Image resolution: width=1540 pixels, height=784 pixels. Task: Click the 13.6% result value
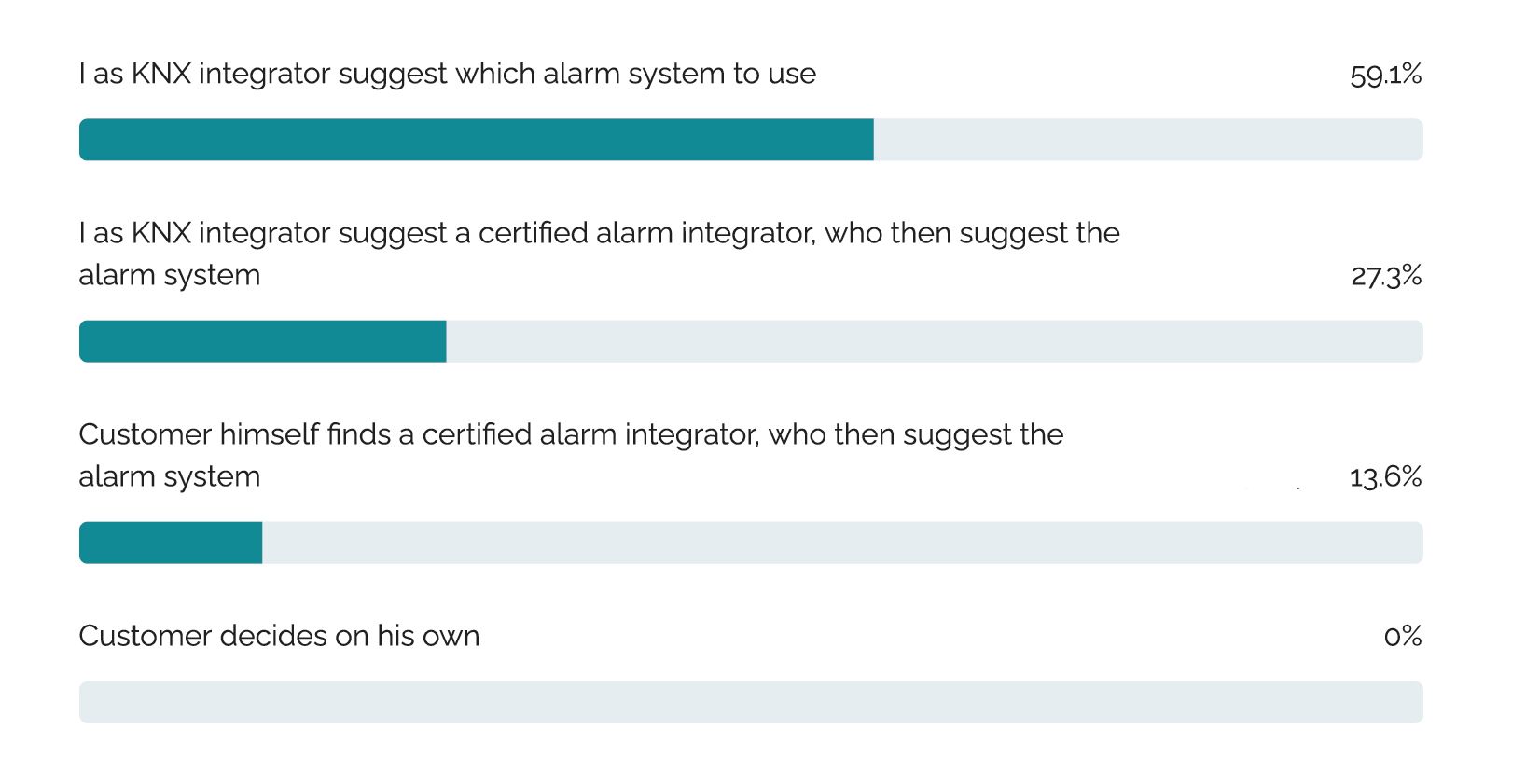[x=1385, y=477]
